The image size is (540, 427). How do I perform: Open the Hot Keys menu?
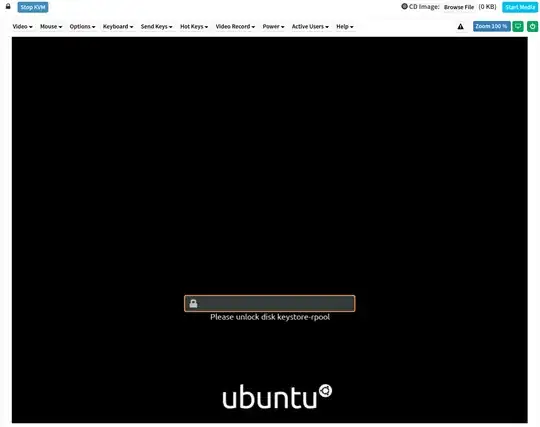pos(194,27)
